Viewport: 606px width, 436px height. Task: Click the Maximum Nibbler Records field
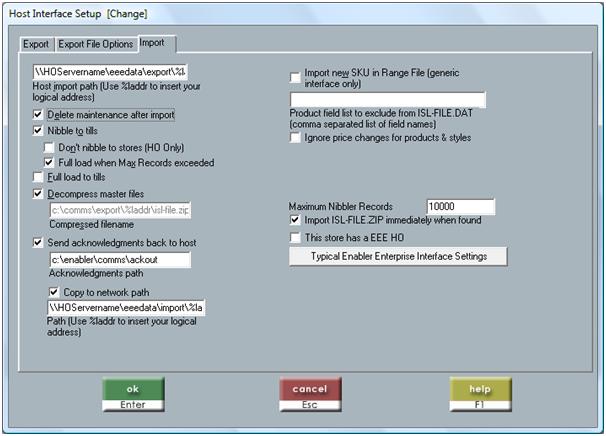pos(461,206)
